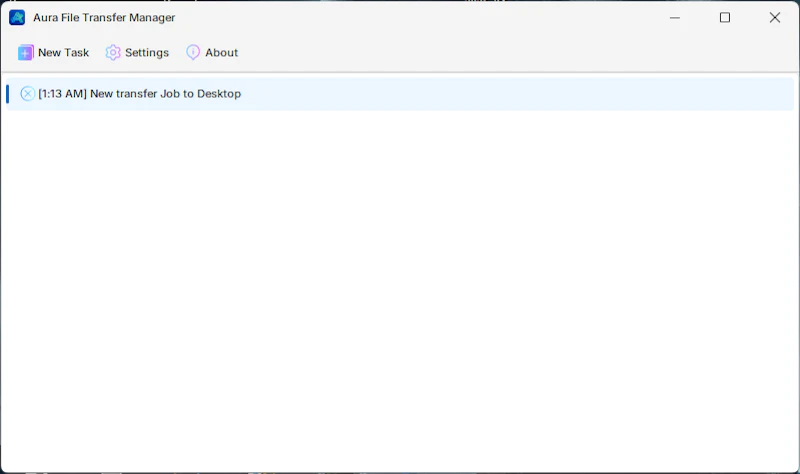The image size is (800, 474).
Task: Click the cancelled-status X icon on the transfer job
Action: 28,93
